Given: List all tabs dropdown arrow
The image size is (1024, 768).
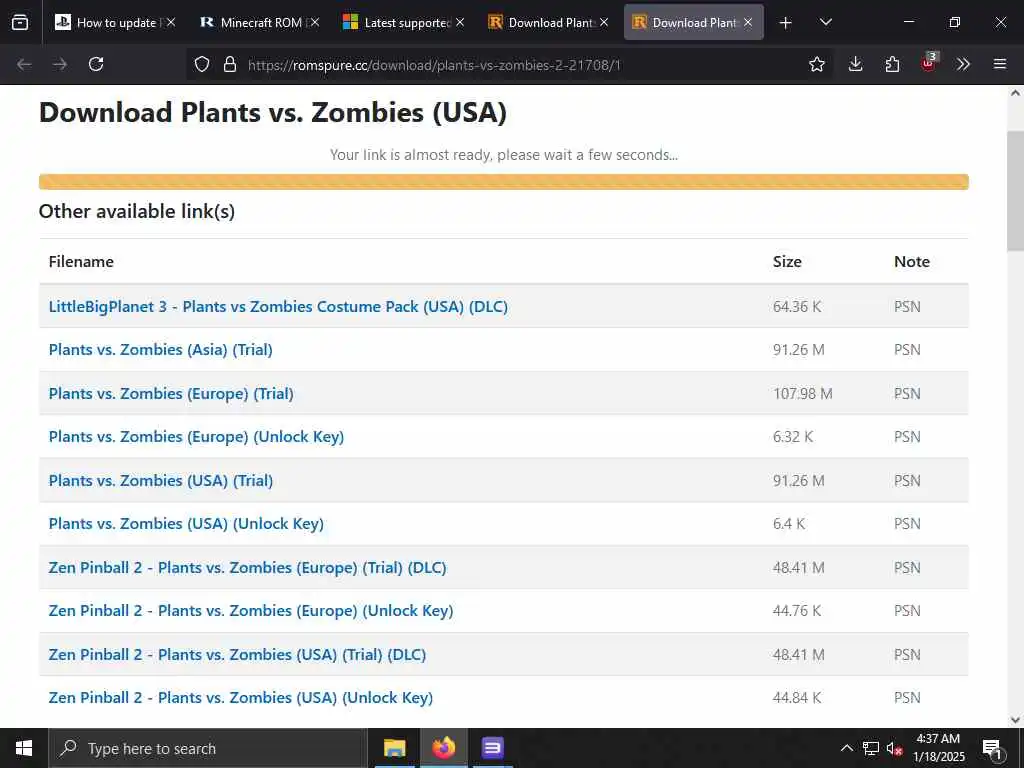Looking at the screenshot, I should click(x=825, y=23).
